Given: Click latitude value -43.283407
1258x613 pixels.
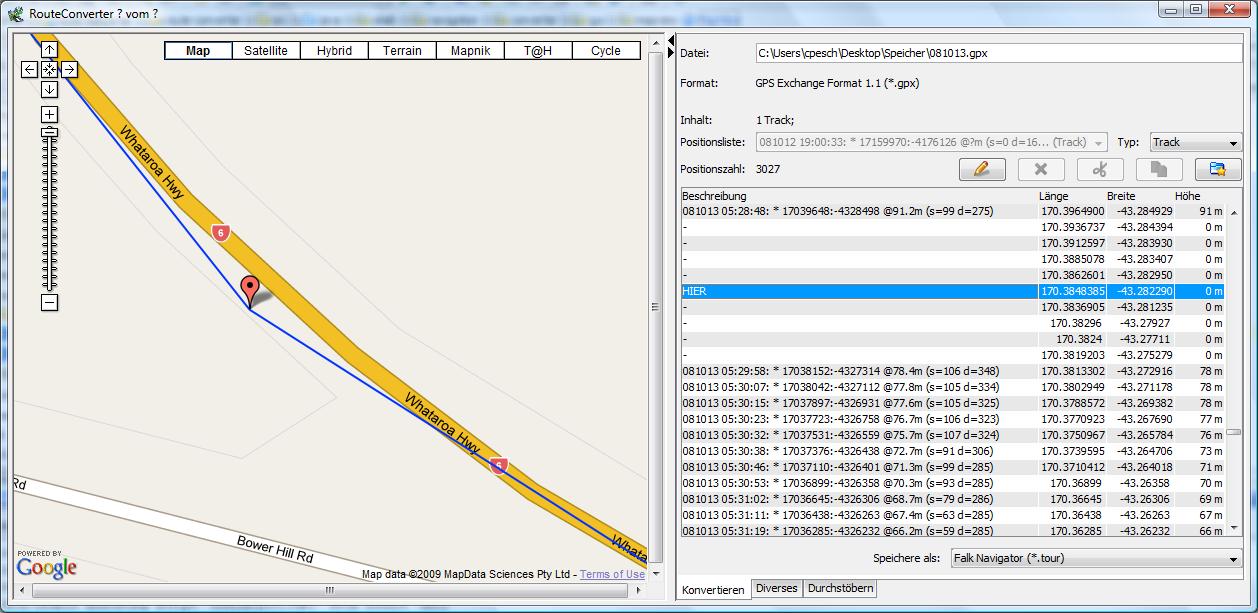Looking at the screenshot, I should pyautogui.click(x=1146, y=259).
